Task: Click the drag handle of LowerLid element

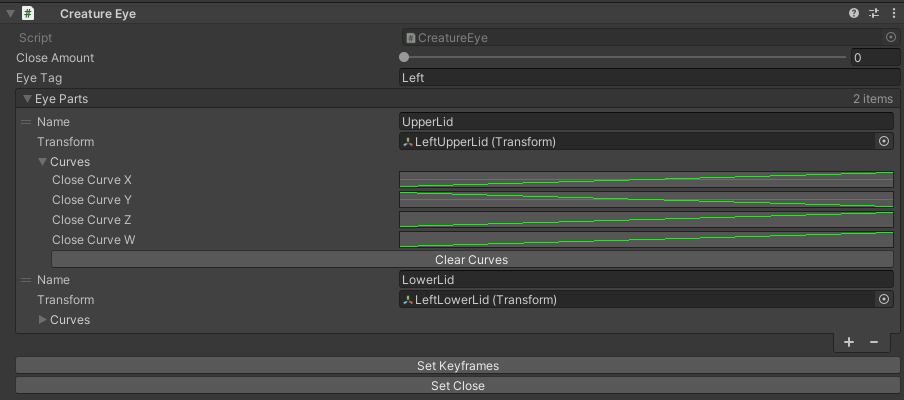Action: (26, 280)
